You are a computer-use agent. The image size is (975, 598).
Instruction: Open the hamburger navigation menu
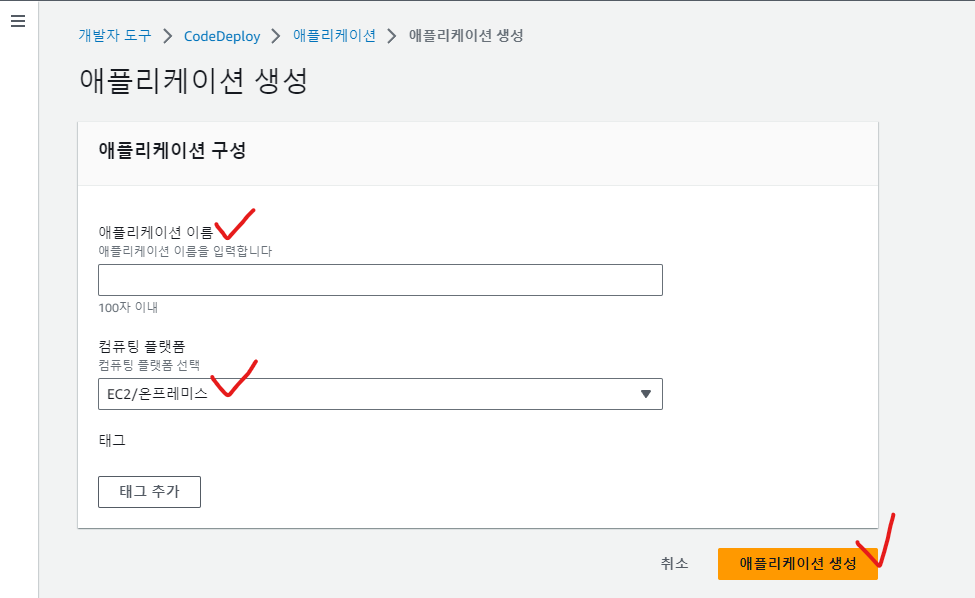pyautogui.click(x=18, y=21)
